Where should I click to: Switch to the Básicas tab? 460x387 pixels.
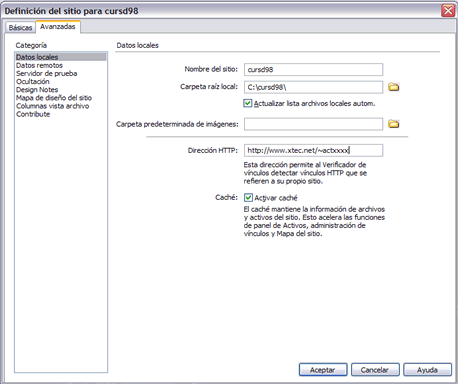pos(20,28)
